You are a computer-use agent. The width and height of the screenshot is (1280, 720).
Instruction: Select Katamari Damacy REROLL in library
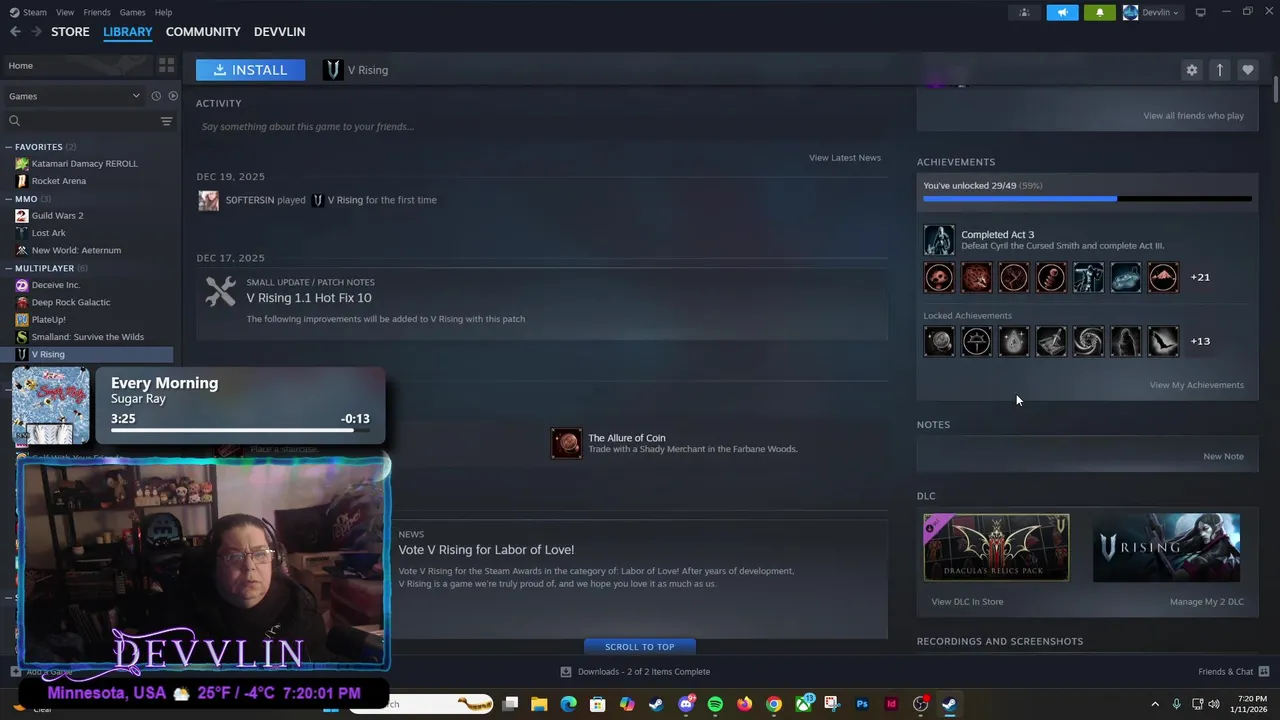click(84, 164)
